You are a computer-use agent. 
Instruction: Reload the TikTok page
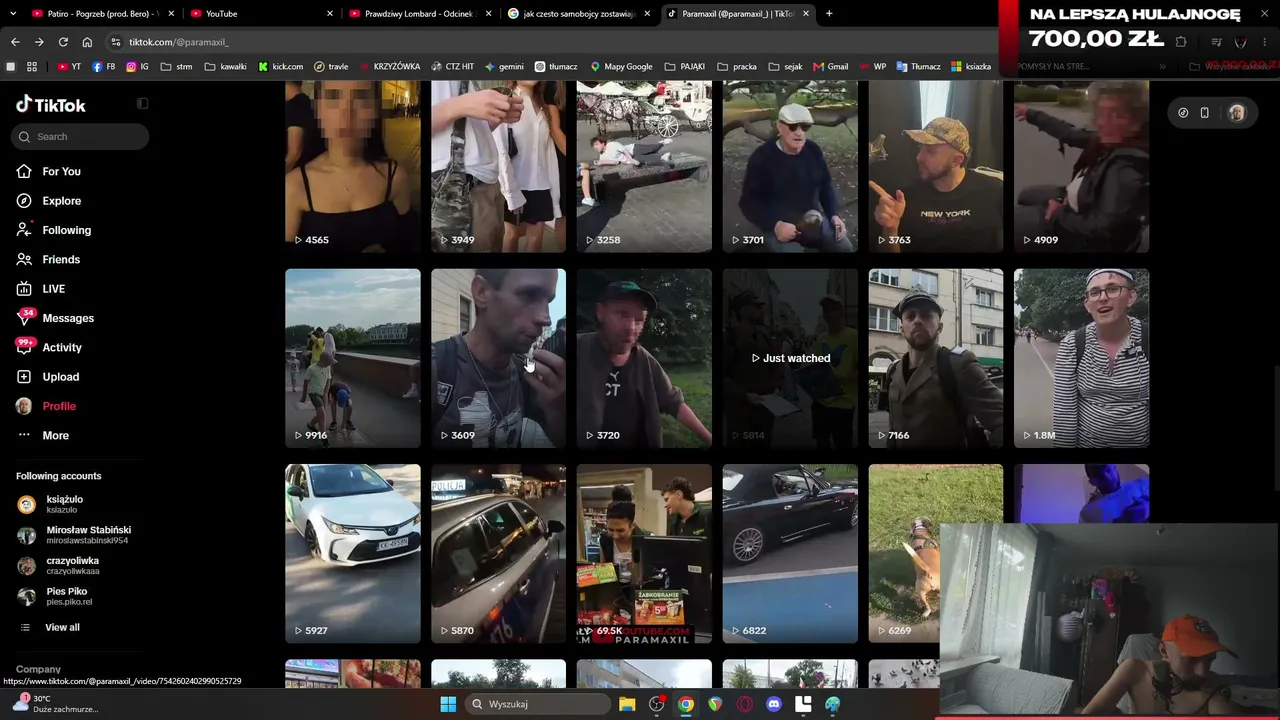point(63,42)
